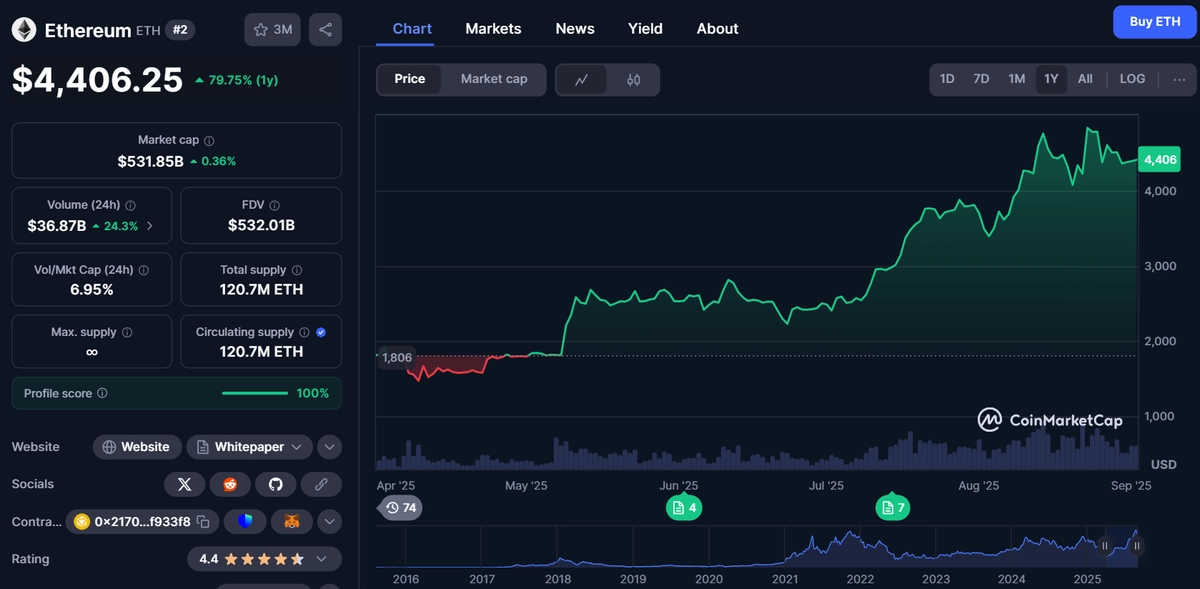1200x589 pixels.
Task: Set chart range to All
Action: coord(1085,79)
